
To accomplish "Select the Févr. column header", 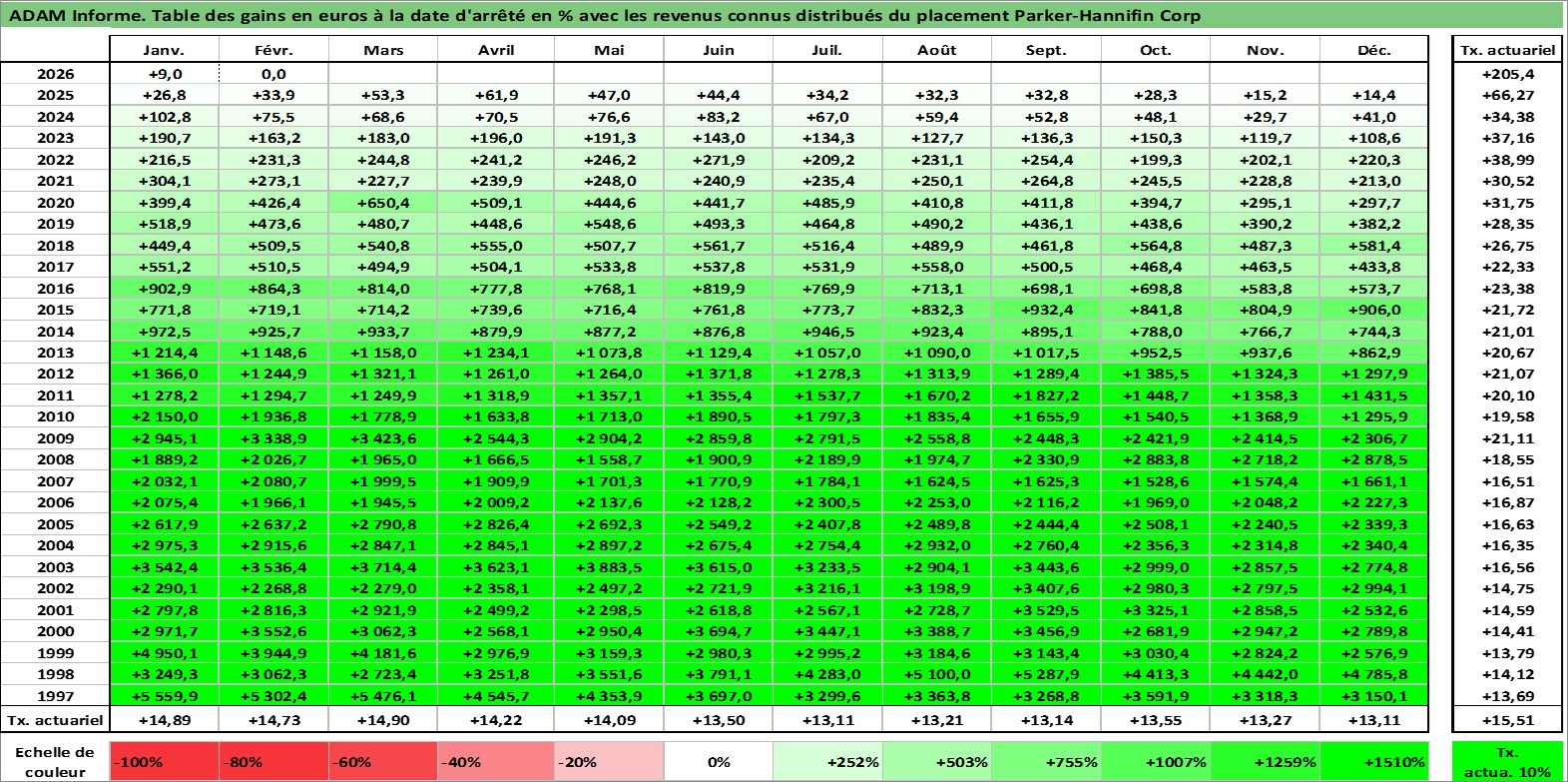I will click(x=273, y=50).
